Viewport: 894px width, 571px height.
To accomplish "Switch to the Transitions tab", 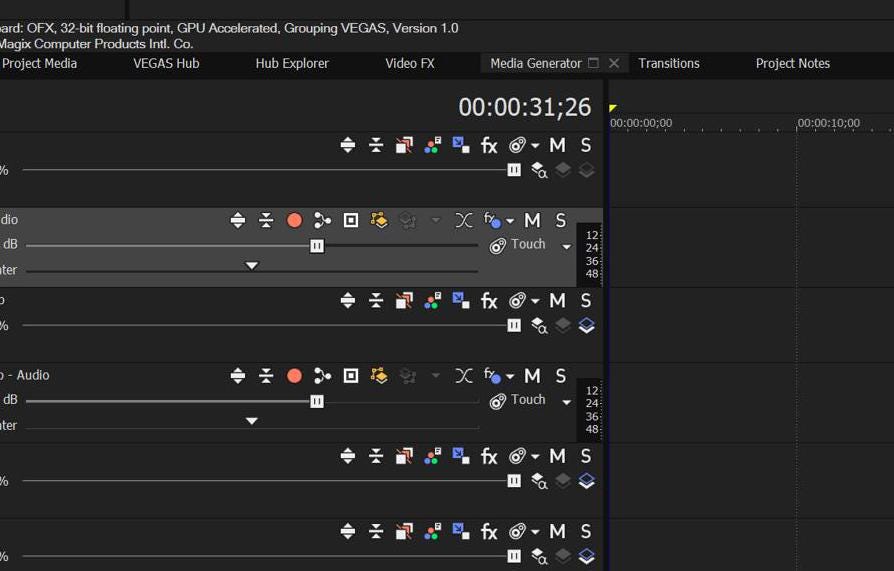I will click(x=669, y=63).
